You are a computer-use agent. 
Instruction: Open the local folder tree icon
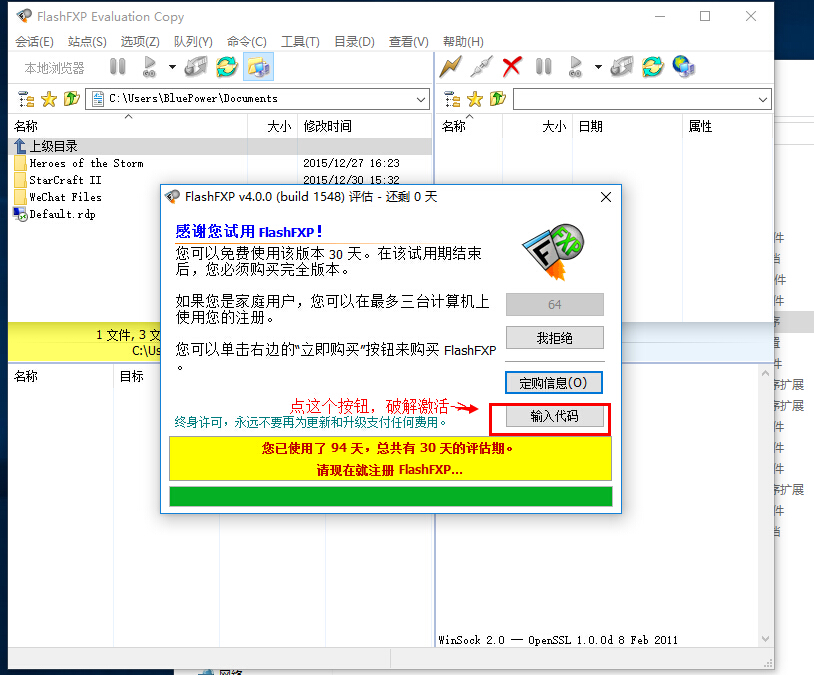26,99
